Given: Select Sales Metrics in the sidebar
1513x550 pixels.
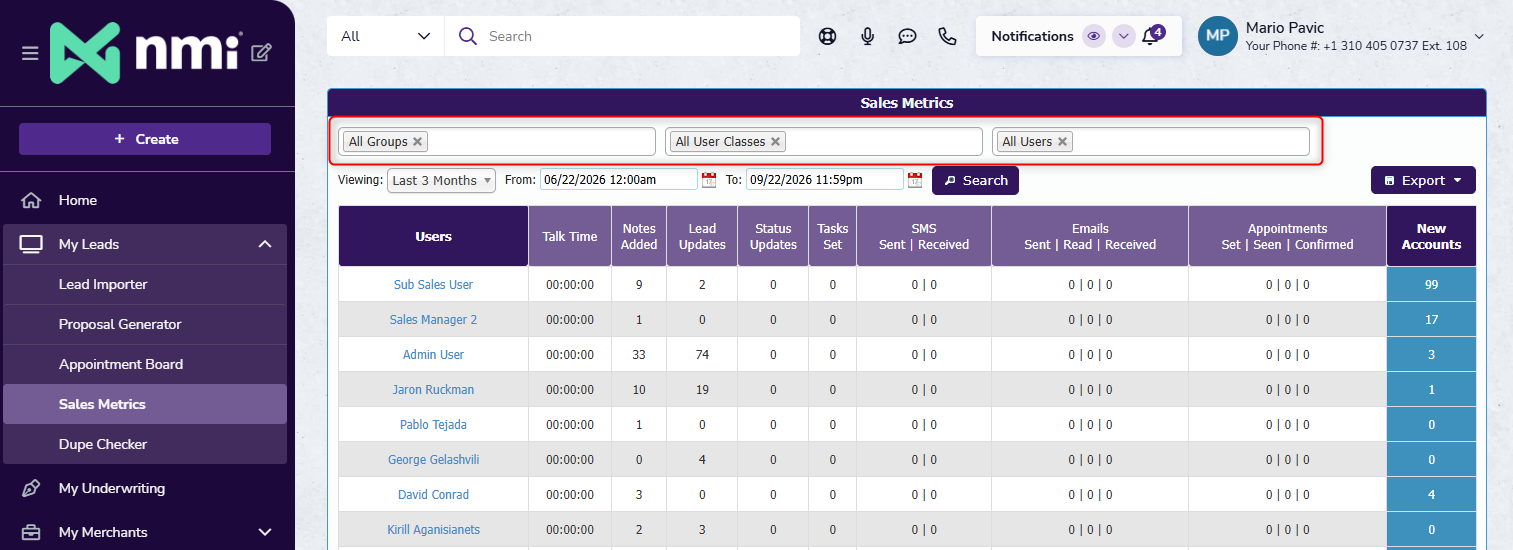Looking at the screenshot, I should [x=145, y=404].
